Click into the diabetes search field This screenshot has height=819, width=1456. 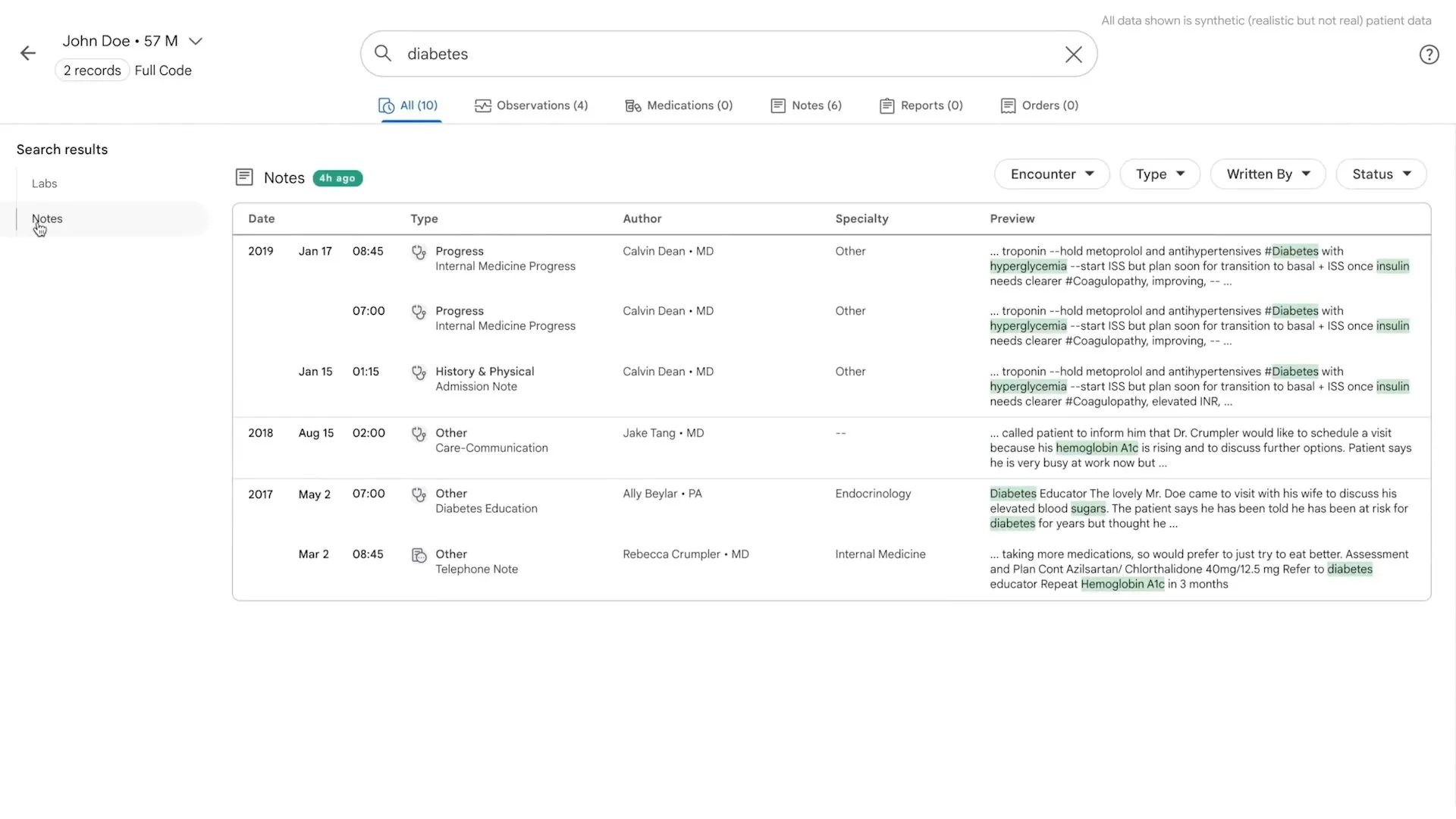(720, 54)
